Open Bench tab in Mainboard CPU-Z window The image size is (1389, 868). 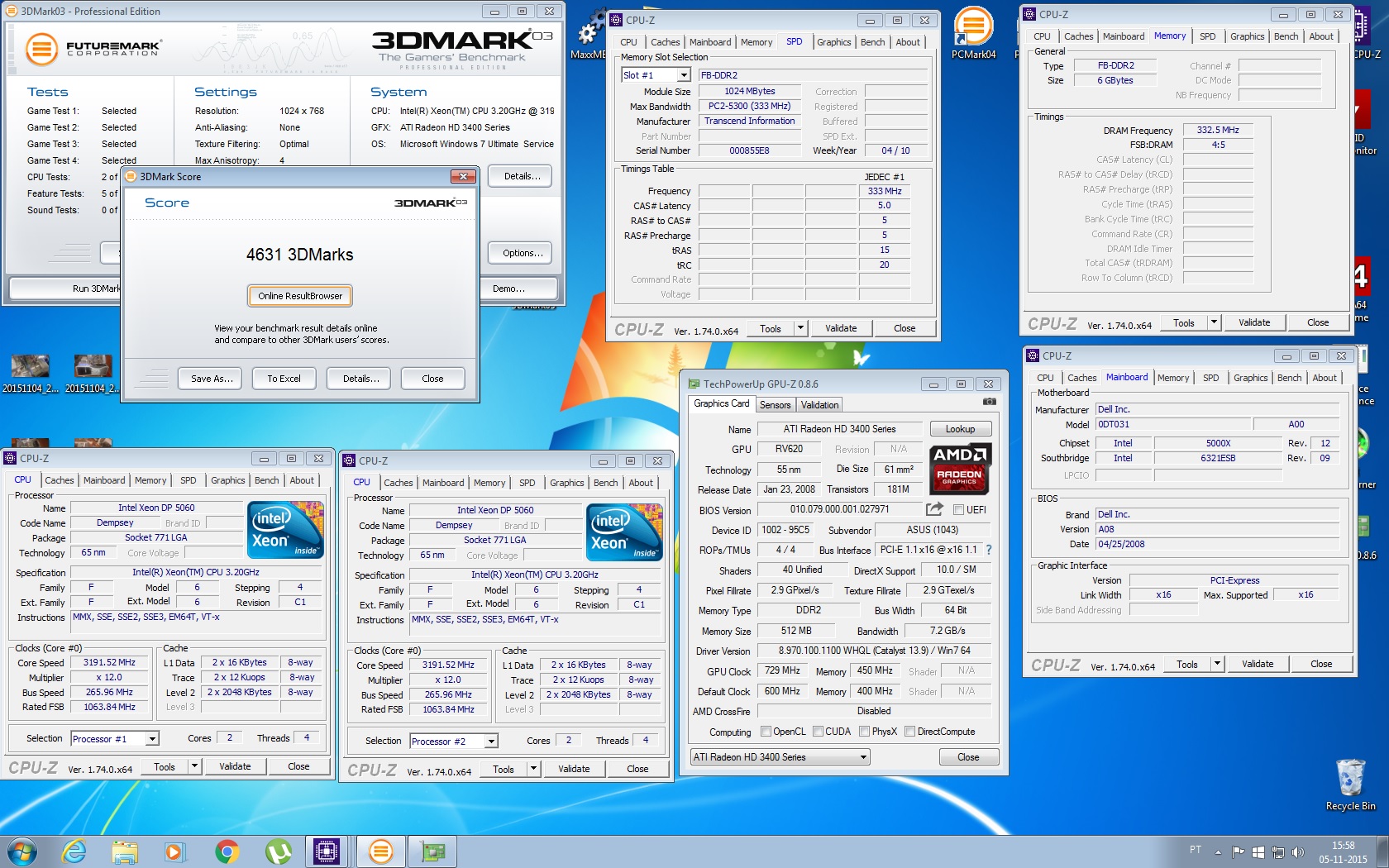coord(1289,378)
